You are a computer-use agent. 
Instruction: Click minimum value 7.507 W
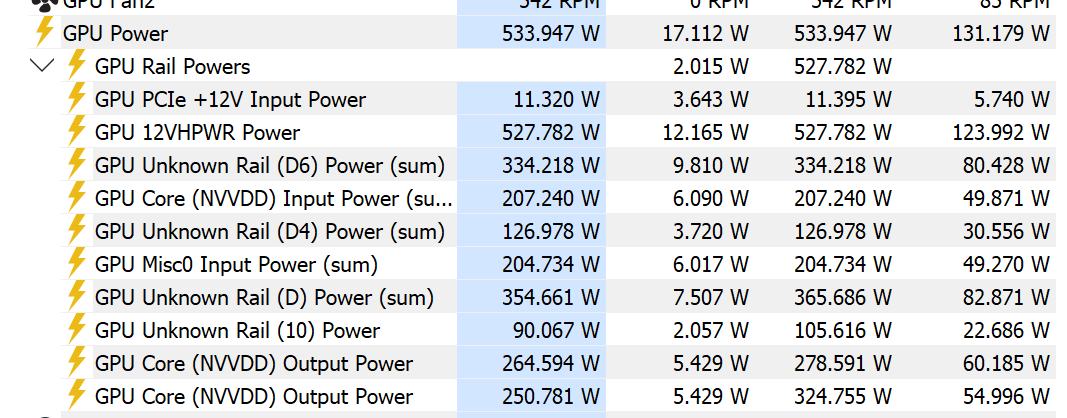(x=711, y=298)
